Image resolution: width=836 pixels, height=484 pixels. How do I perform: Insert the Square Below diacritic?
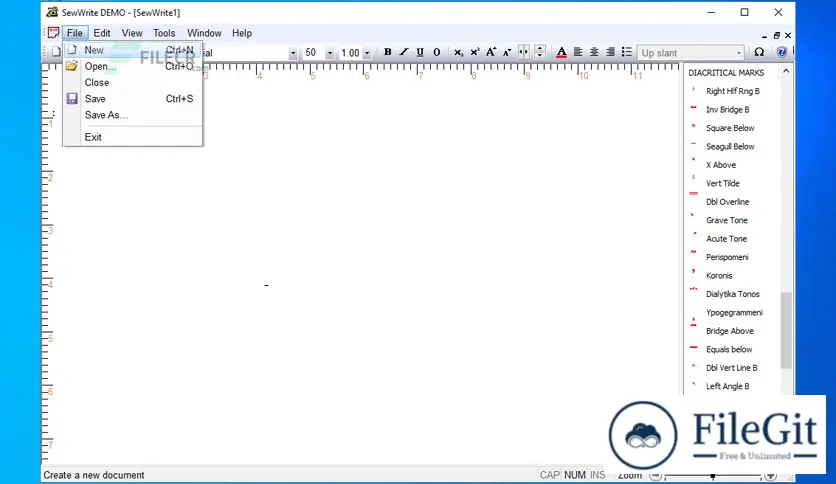pos(732,128)
